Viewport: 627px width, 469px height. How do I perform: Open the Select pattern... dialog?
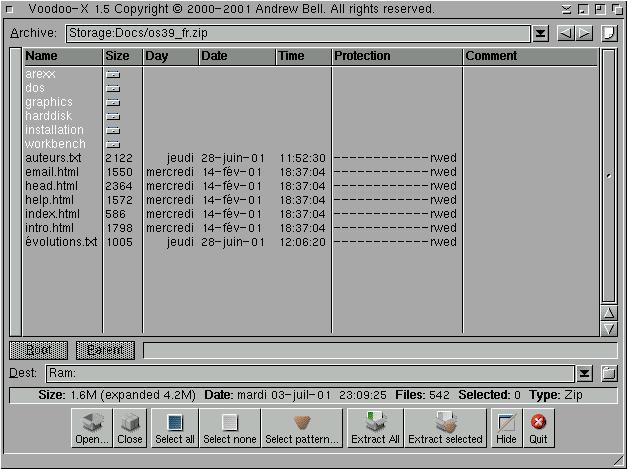(x=302, y=427)
